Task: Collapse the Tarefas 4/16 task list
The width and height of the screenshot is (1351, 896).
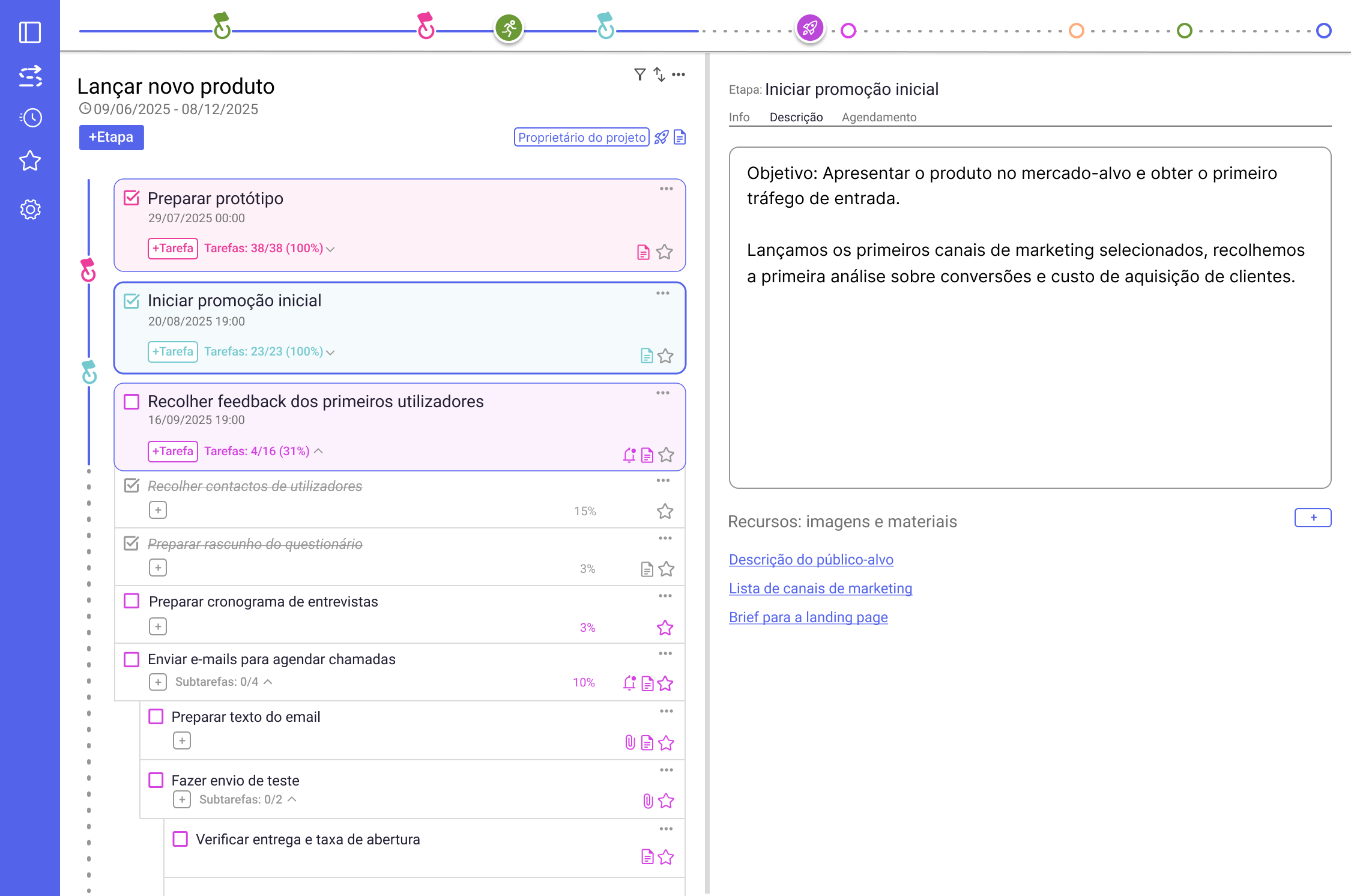Action: pos(318,451)
